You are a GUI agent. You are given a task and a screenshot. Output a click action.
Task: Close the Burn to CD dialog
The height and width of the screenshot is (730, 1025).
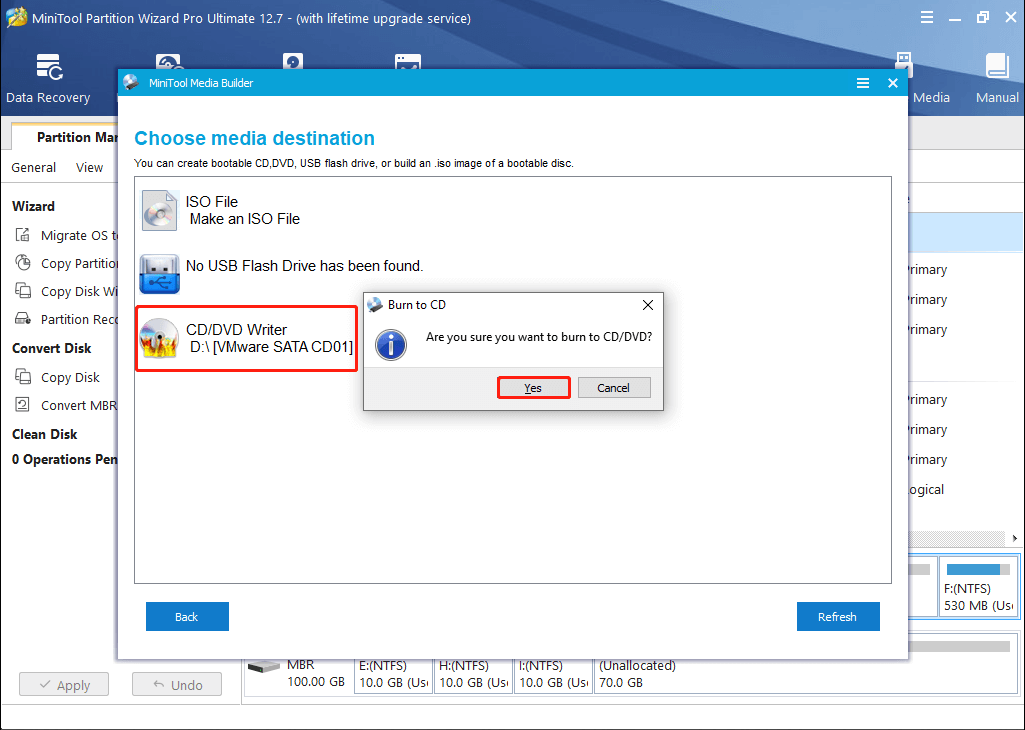pos(648,305)
